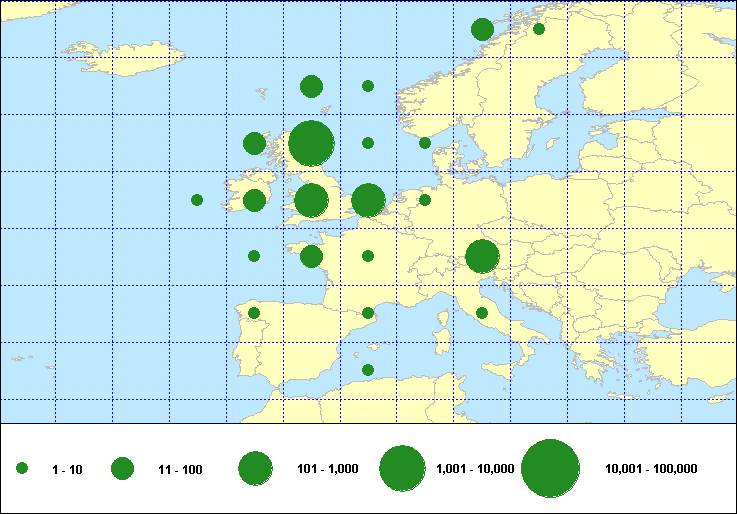Select the large circle over central England
Screen dimensions: 737x514
coord(311,200)
